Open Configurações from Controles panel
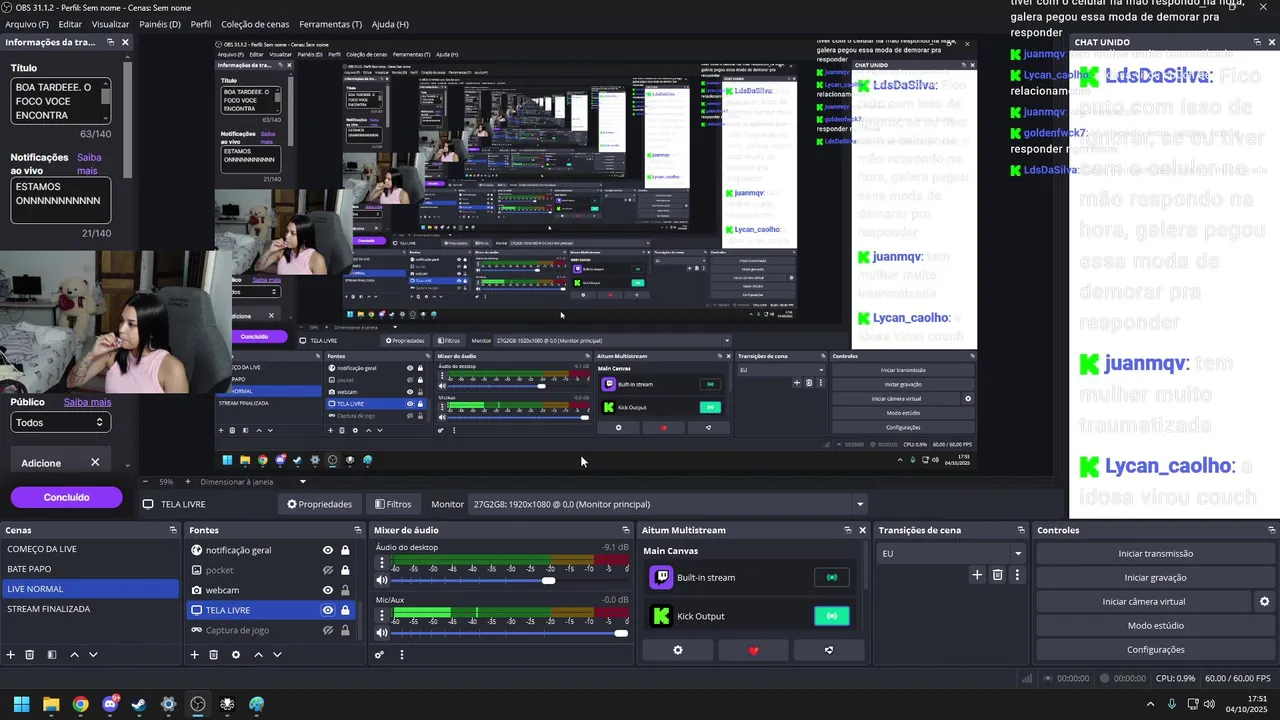Screen dimensions: 1280x720 tap(1155, 650)
